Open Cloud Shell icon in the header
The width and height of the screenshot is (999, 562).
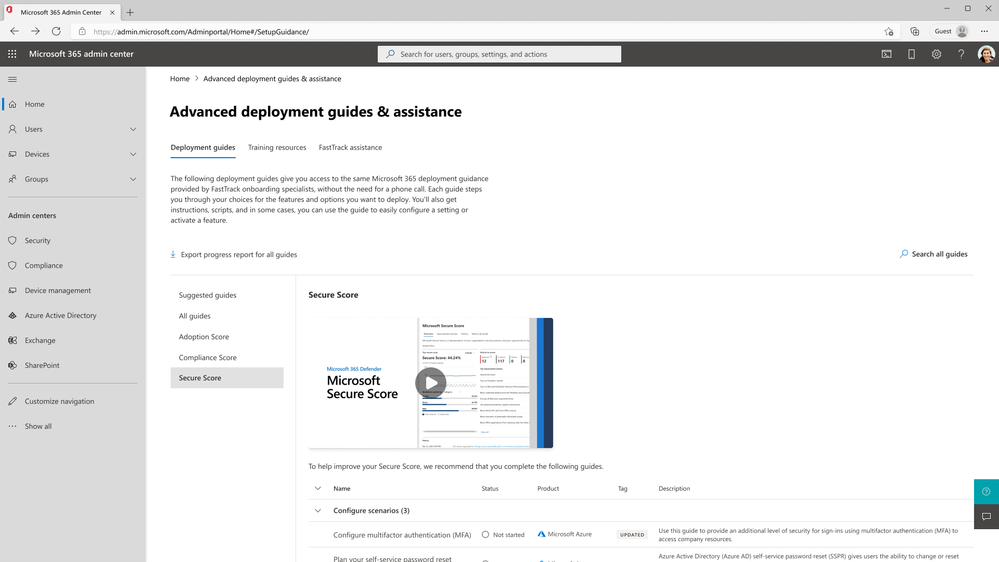pyautogui.click(x=886, y=54)
